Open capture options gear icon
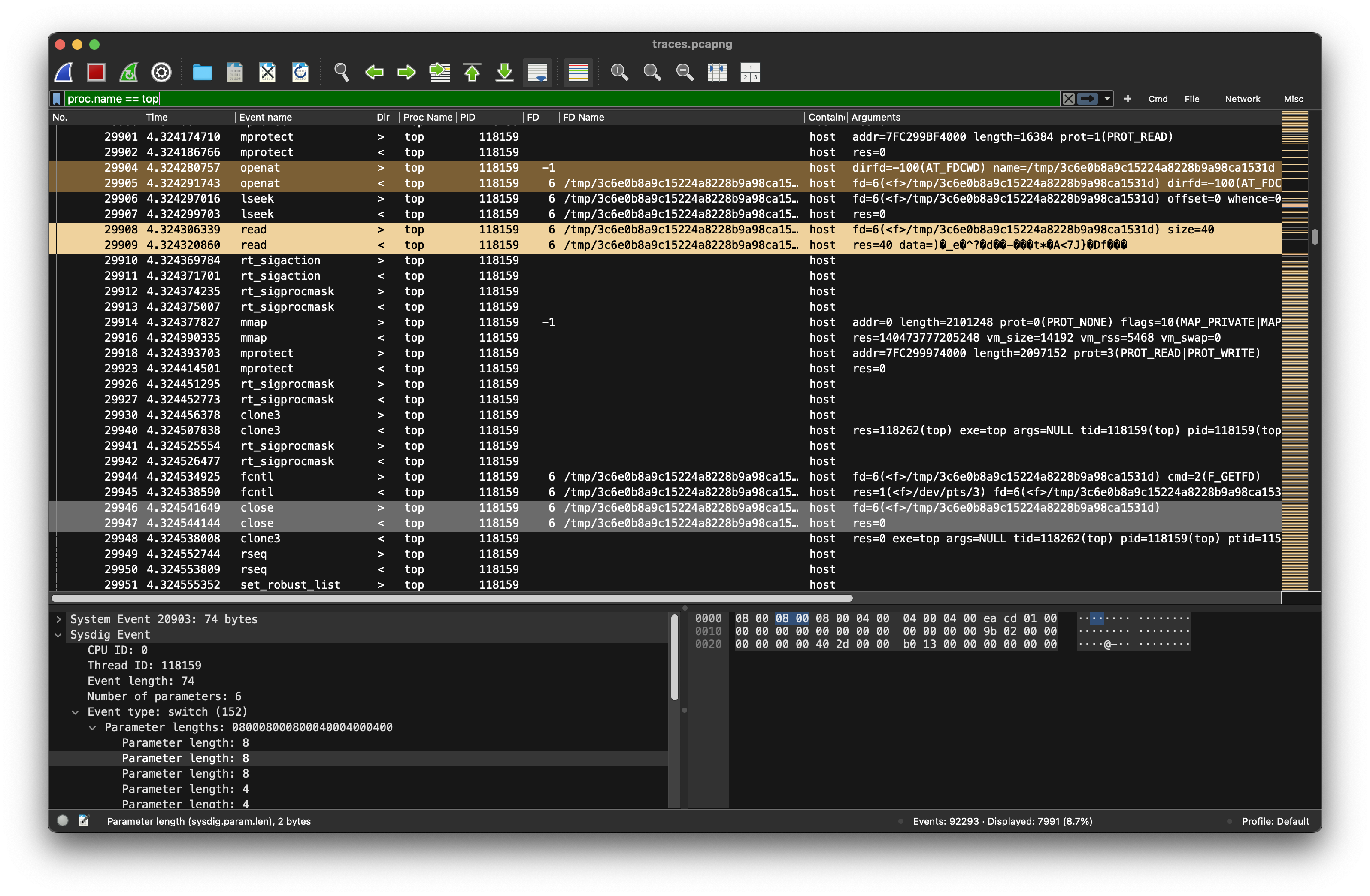This screenshot has height=896, width=1370. 161,72
